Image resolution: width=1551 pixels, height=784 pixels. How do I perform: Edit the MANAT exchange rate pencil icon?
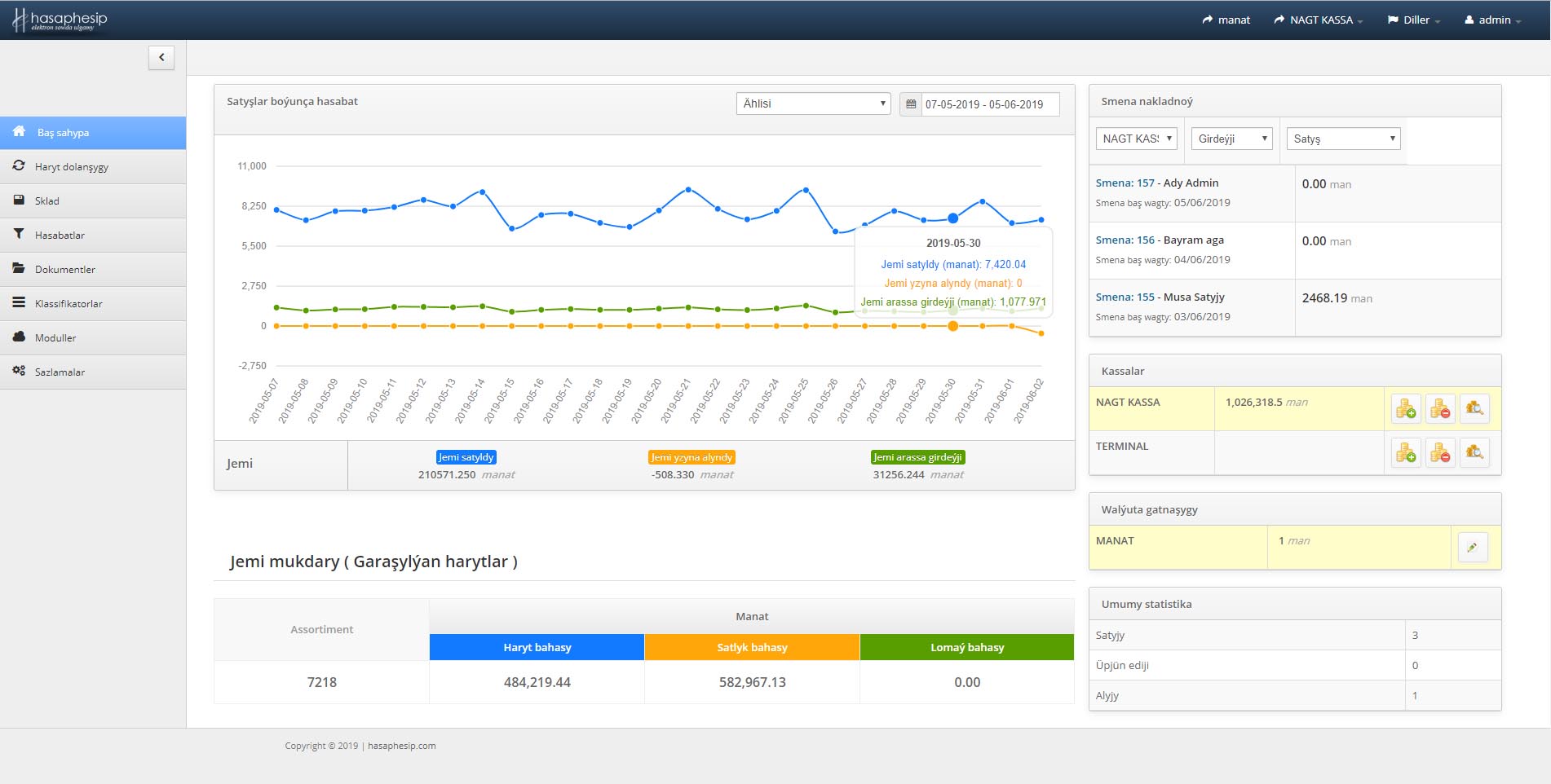point(1472,547)
